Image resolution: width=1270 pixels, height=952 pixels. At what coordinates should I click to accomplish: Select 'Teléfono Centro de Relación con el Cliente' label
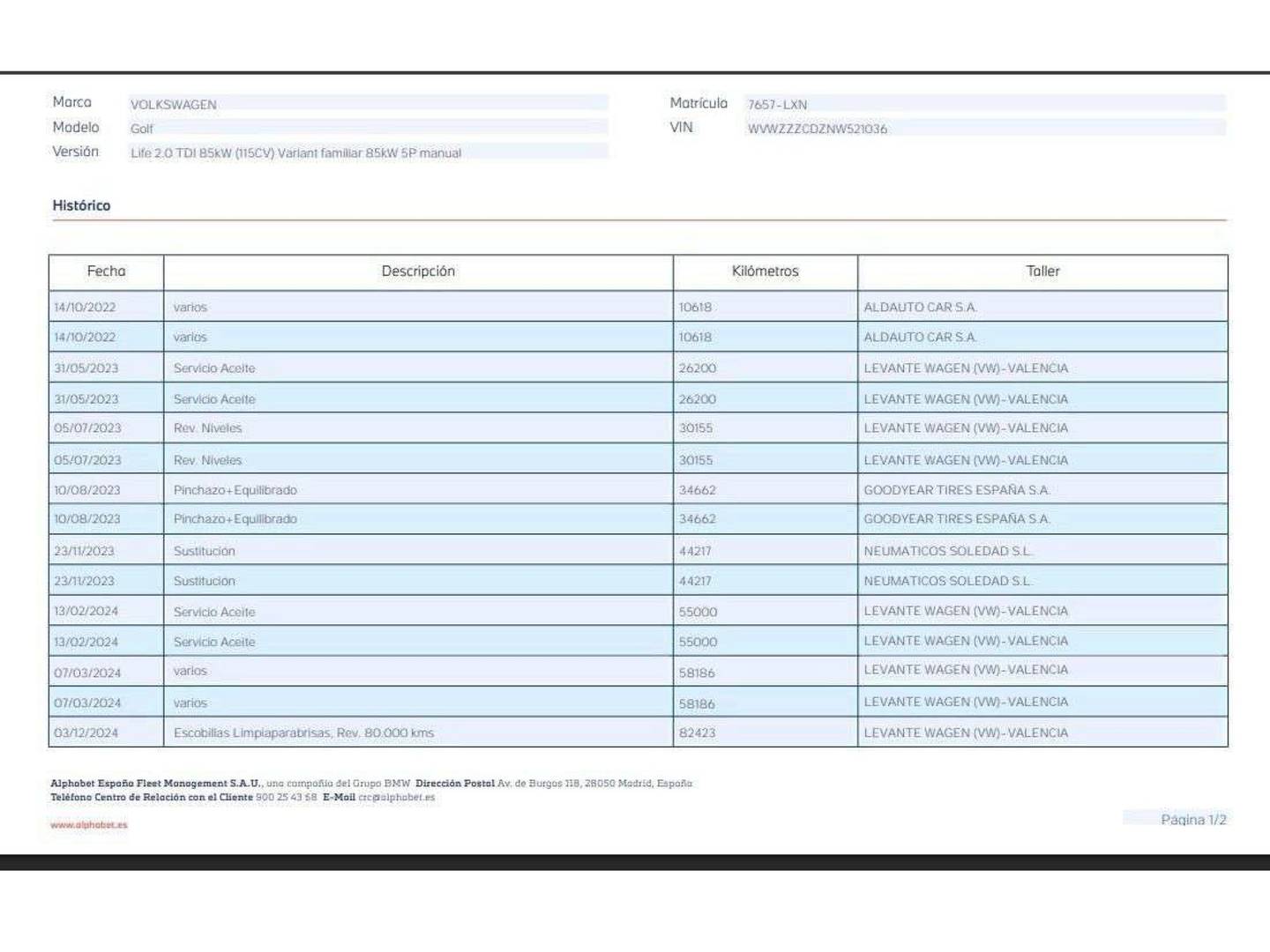point(152,798)
